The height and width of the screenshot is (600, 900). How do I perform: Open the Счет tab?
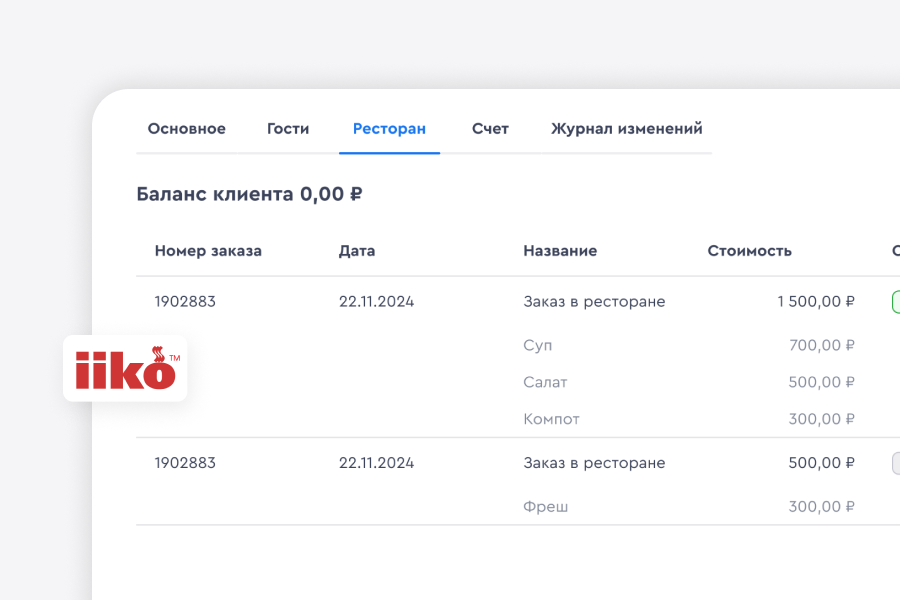490,128
